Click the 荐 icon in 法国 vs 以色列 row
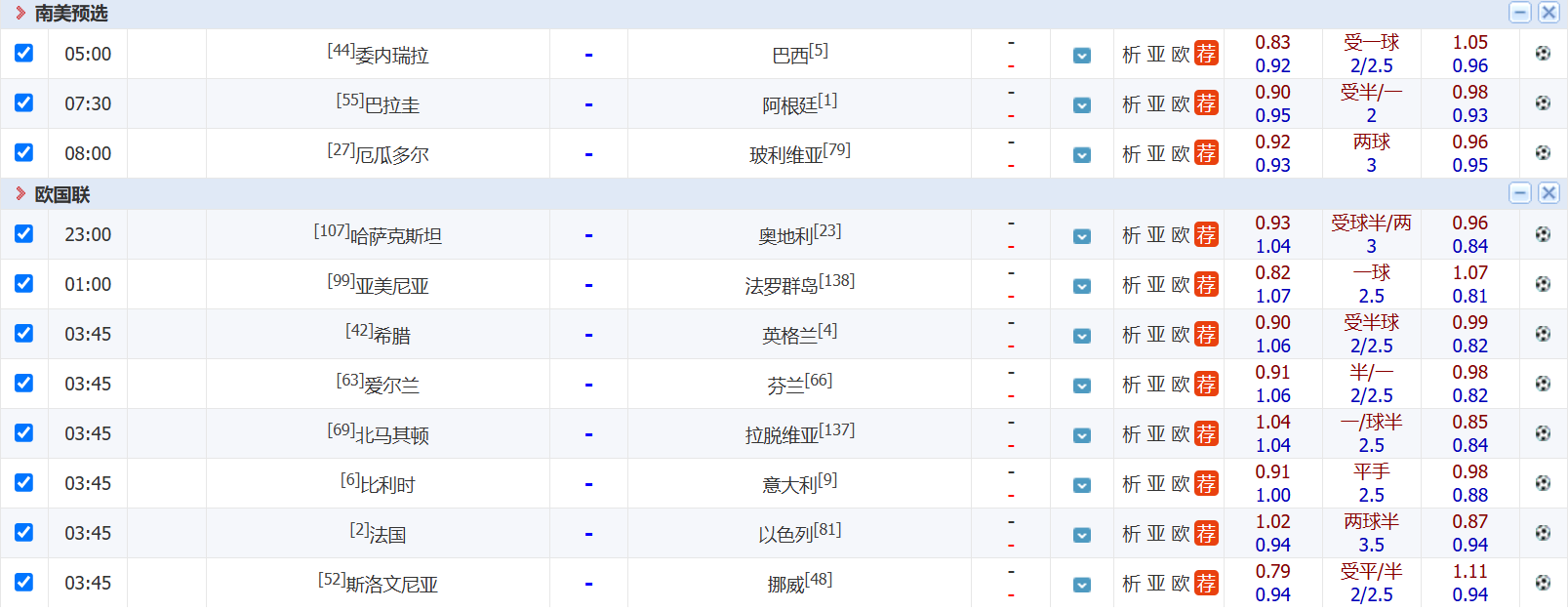The width and height of the screenshot is (1568, 611). point(1206,533)
